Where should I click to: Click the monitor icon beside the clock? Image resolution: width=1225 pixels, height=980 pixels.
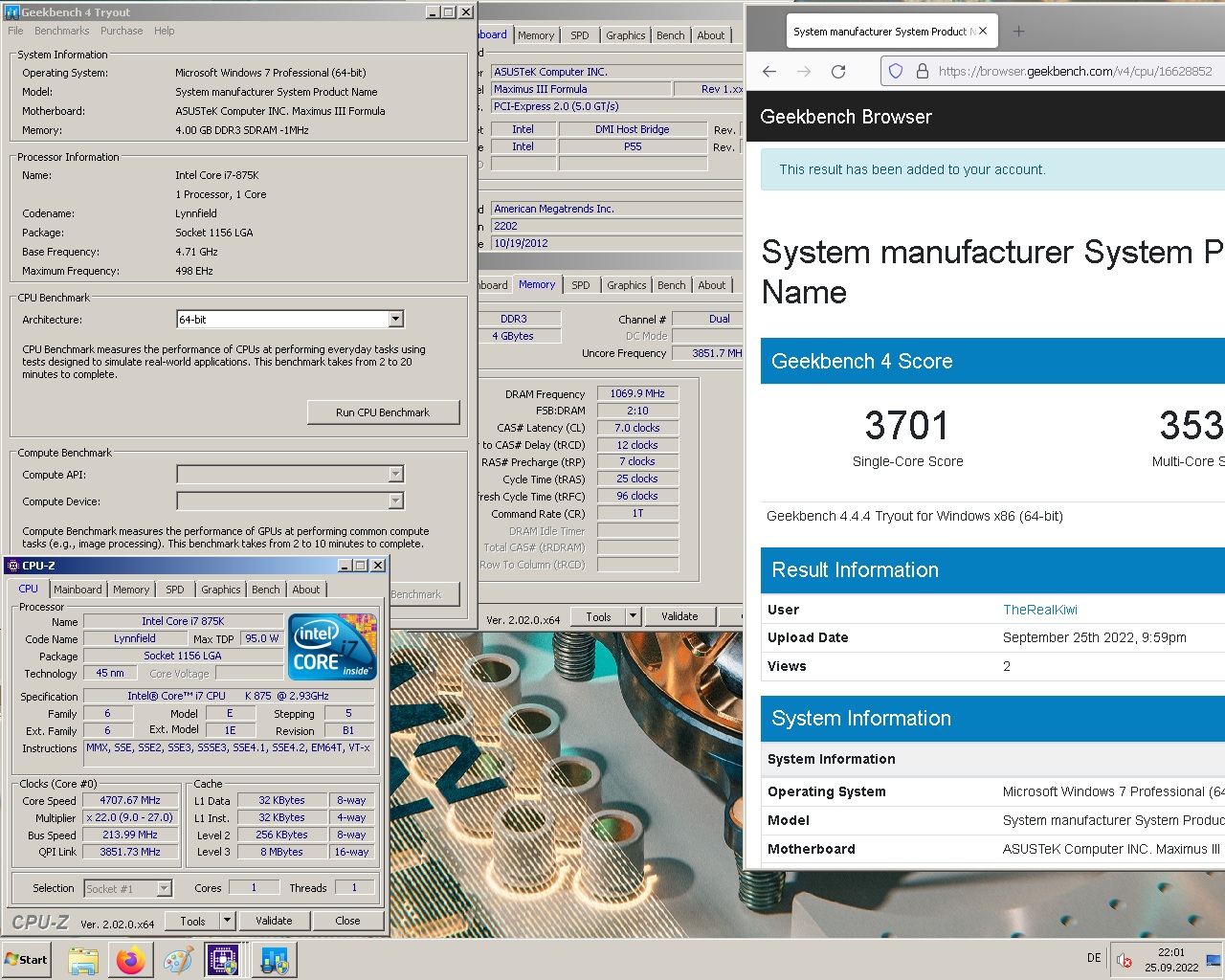pyautogui.click(x=1213, y=960)
